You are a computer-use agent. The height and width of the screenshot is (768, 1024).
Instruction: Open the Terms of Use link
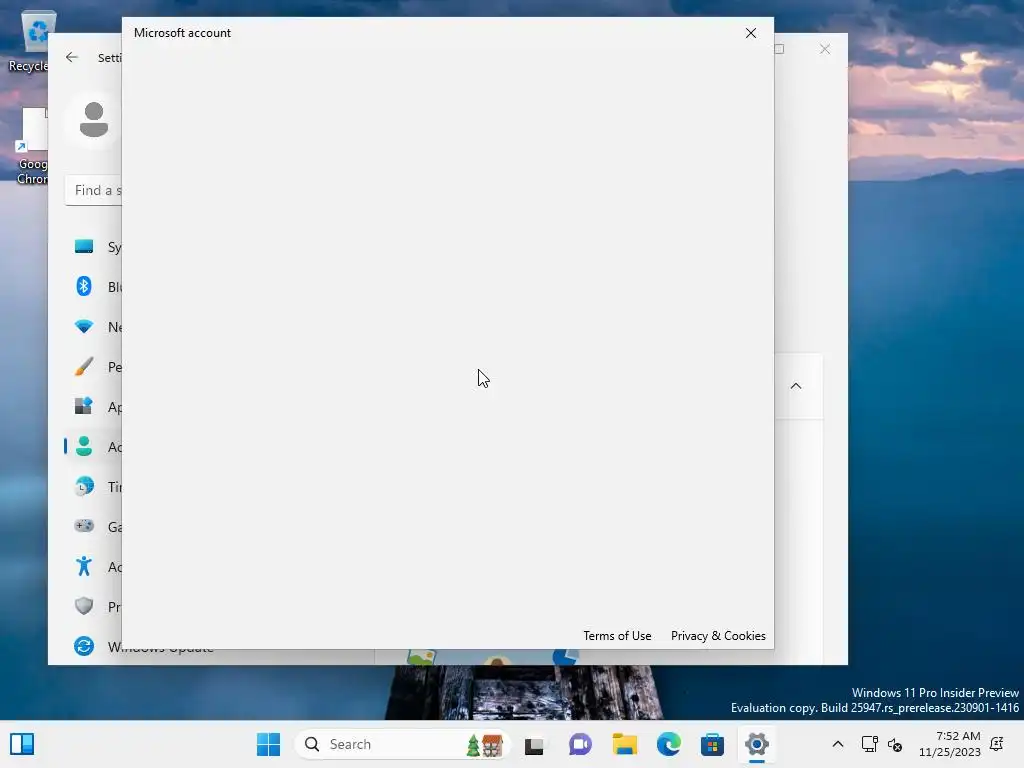pos(617,635)
